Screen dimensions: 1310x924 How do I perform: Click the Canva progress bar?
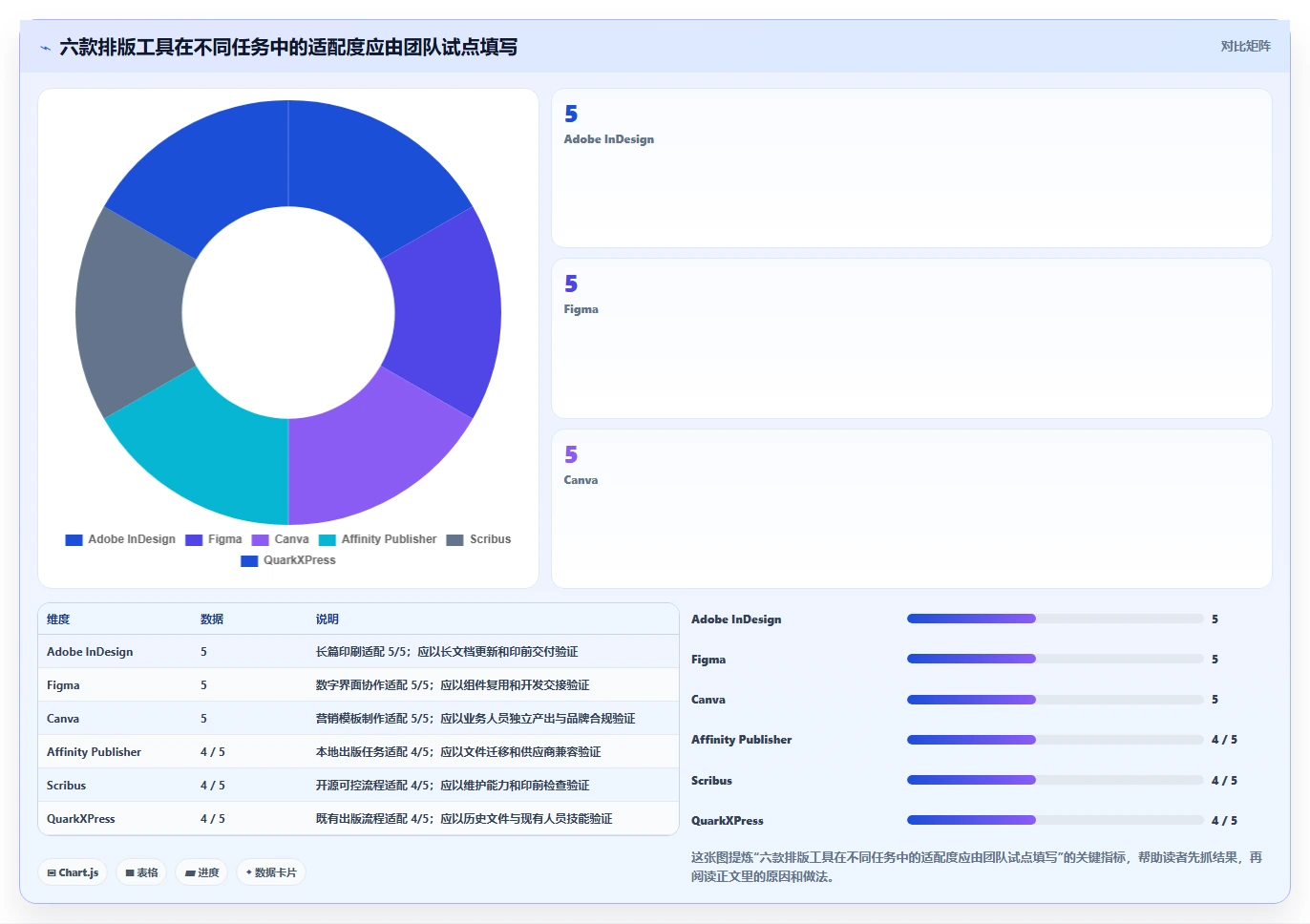coord(1055,700)
